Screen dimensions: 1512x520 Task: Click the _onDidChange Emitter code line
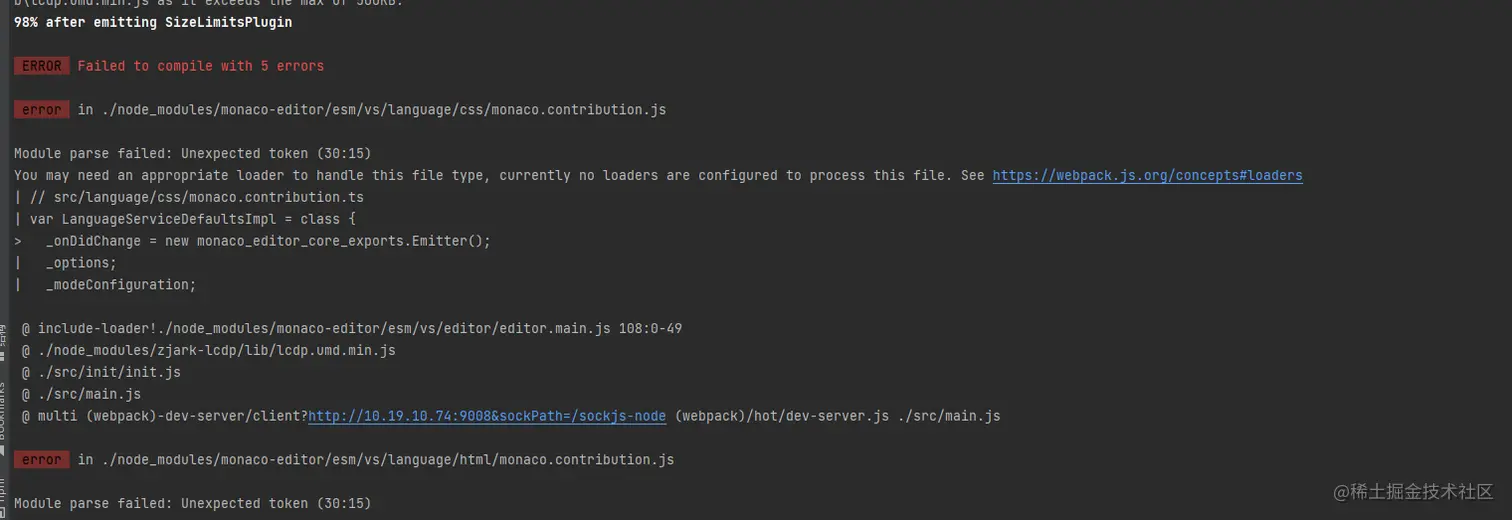coord(268,241)
